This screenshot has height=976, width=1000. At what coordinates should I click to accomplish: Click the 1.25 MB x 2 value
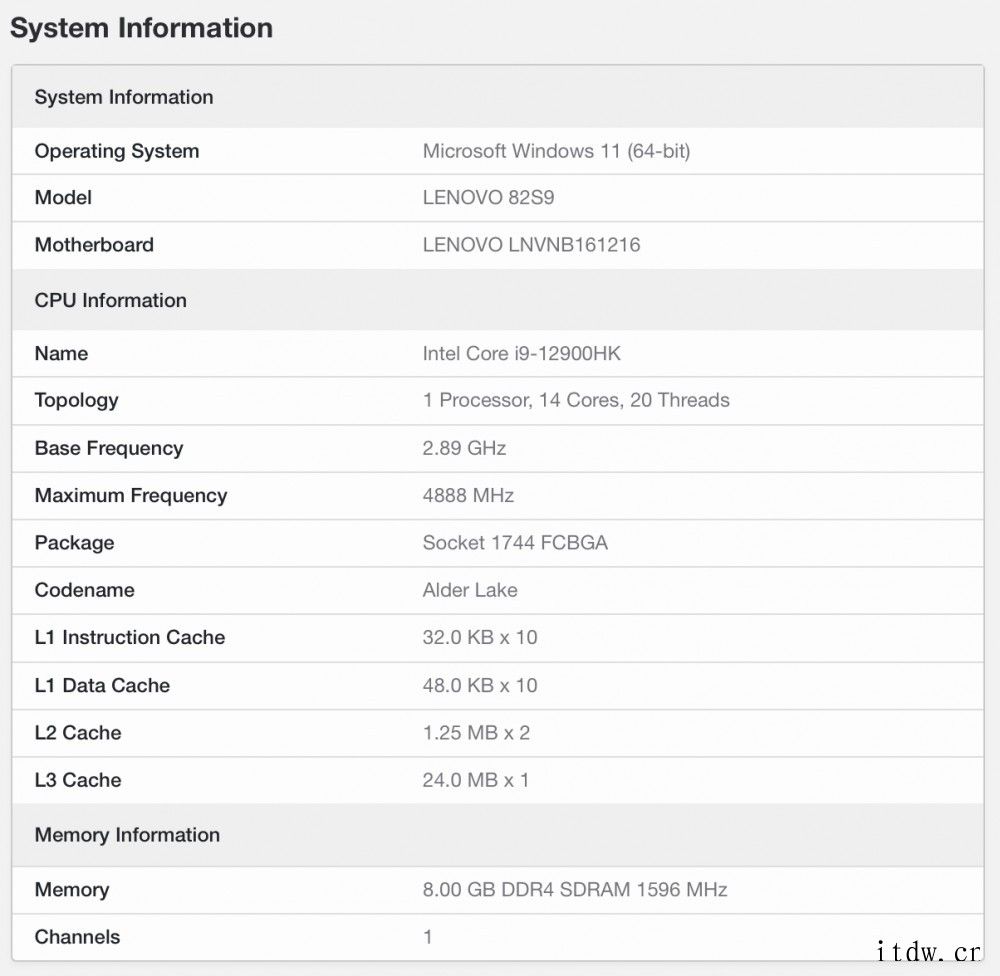(x=476, y=732)
